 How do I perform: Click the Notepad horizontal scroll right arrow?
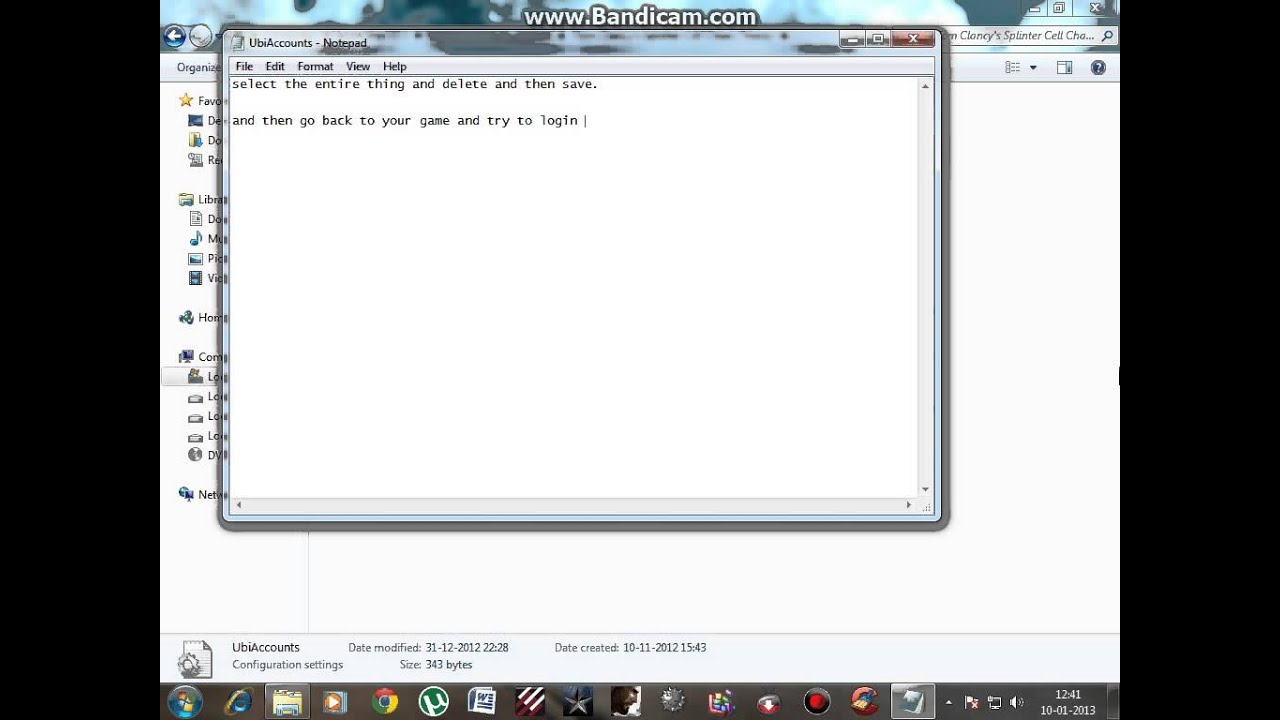tap(909, 505)
